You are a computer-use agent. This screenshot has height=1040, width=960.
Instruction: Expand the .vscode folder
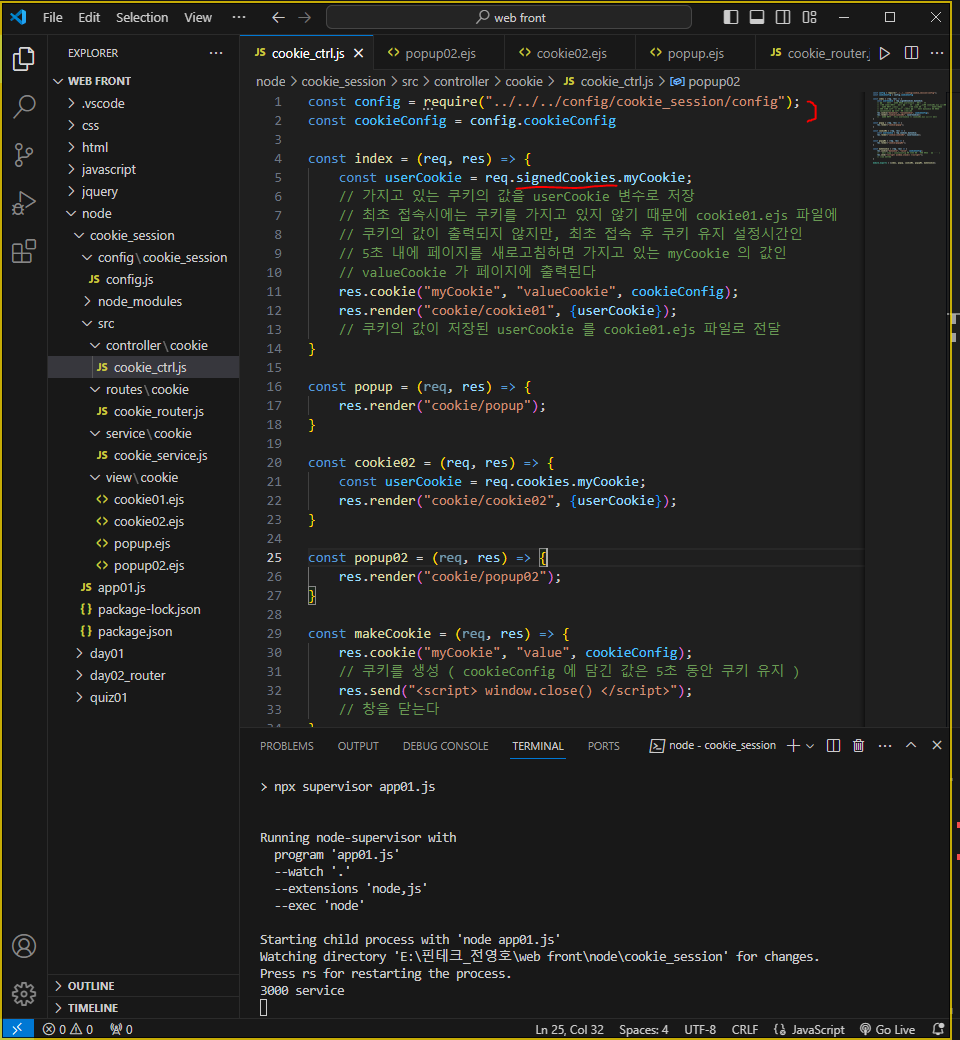[144, 103]
